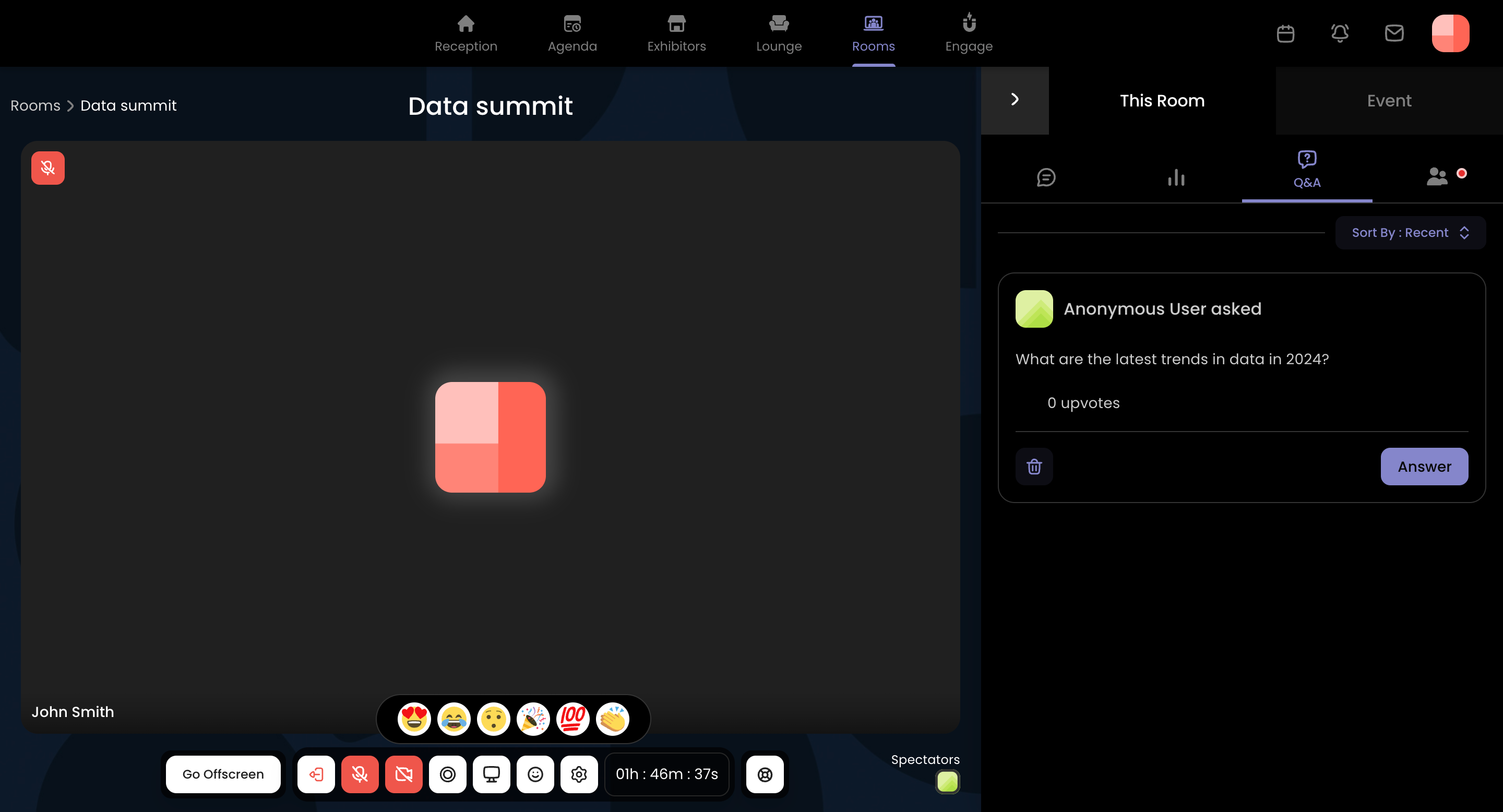Delete the question with the trash icon
Screen dimensions: 1503x812
pos(1034,466)
